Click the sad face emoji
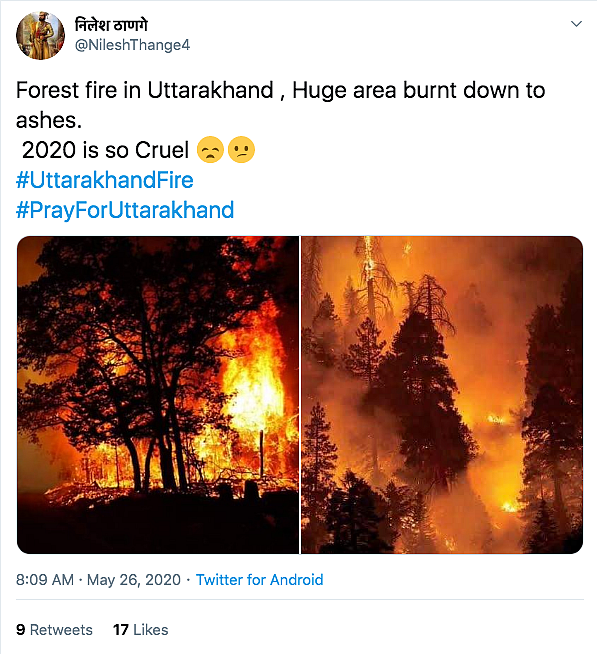This screenshot has width=597, height=654. pos(210,149)
